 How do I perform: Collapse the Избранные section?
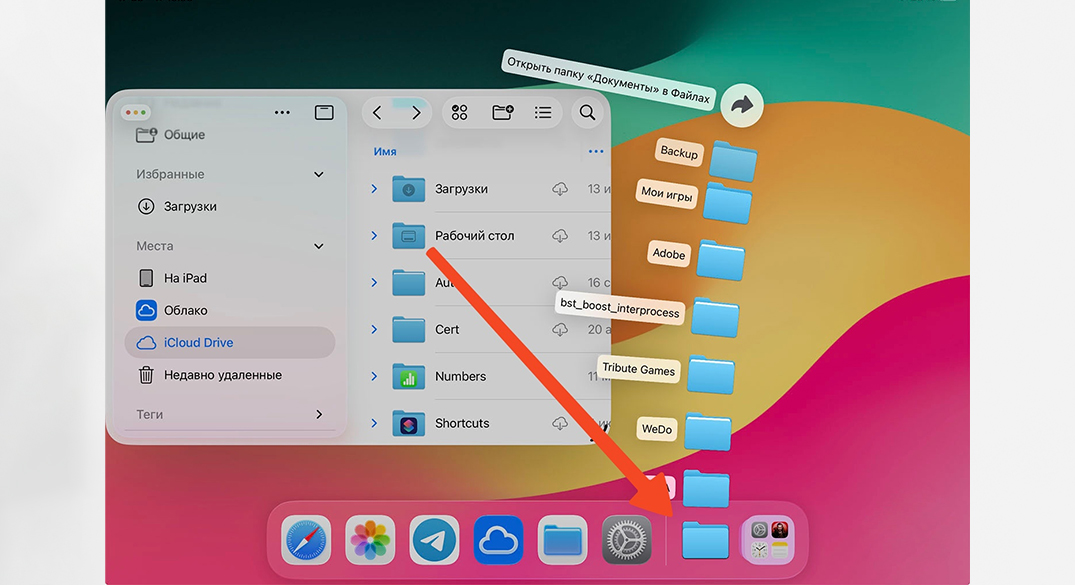pyautogui.click(x=319, y=175)
